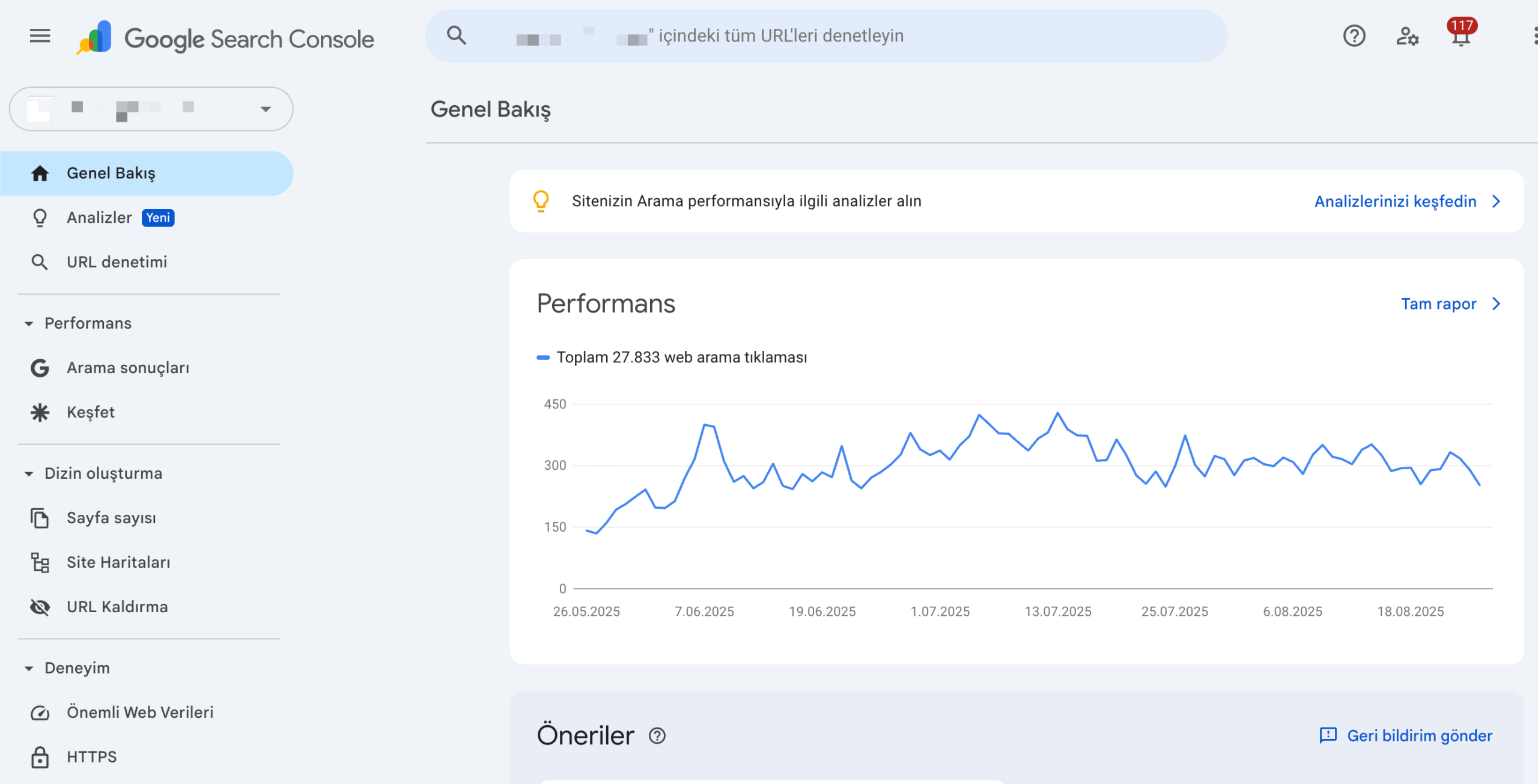Click the pages icon beside Sayfa sayısı

[x=40, y=518]
